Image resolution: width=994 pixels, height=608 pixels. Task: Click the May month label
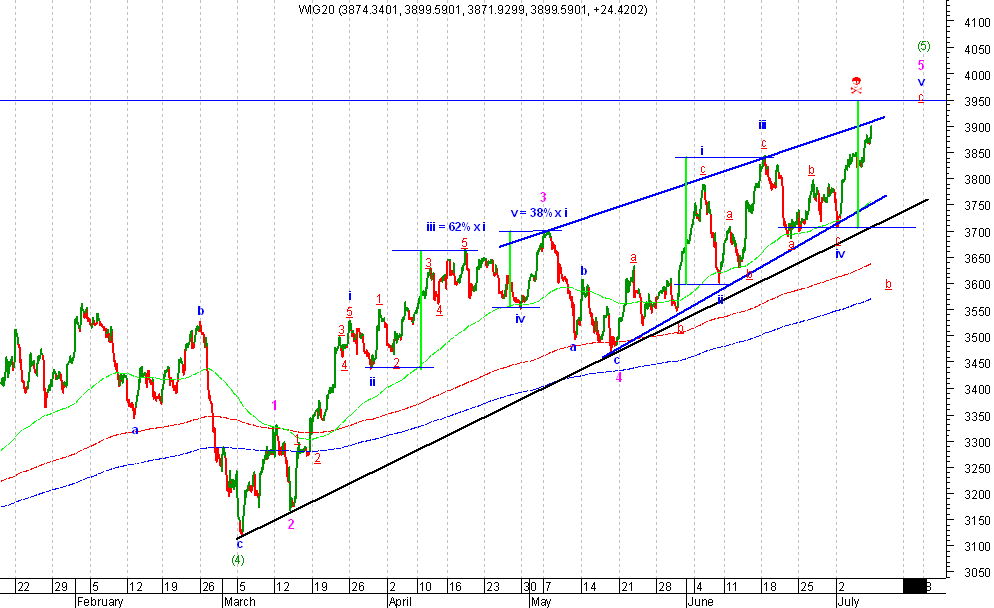tap(541, 602)
